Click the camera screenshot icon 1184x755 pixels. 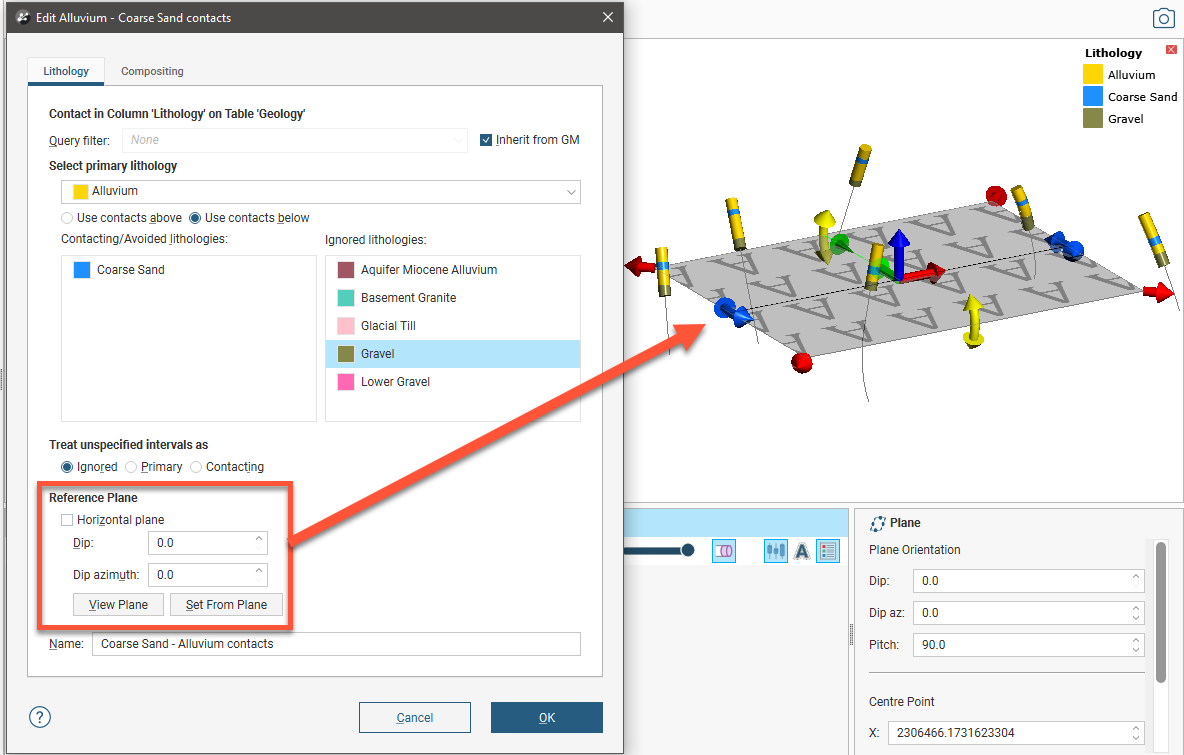point(1163,18)
